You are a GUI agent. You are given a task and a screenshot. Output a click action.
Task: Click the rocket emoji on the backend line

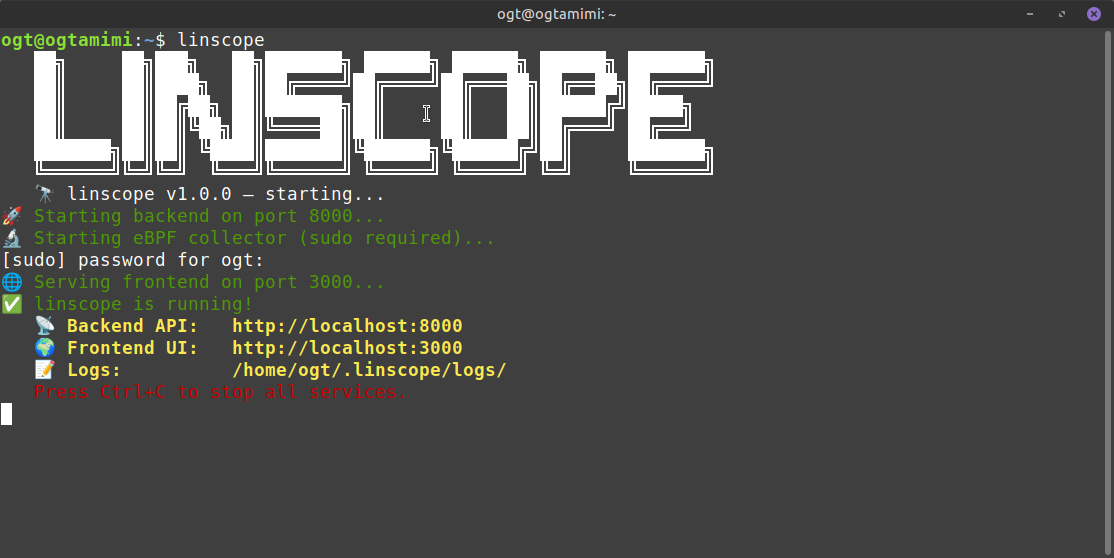12,216
